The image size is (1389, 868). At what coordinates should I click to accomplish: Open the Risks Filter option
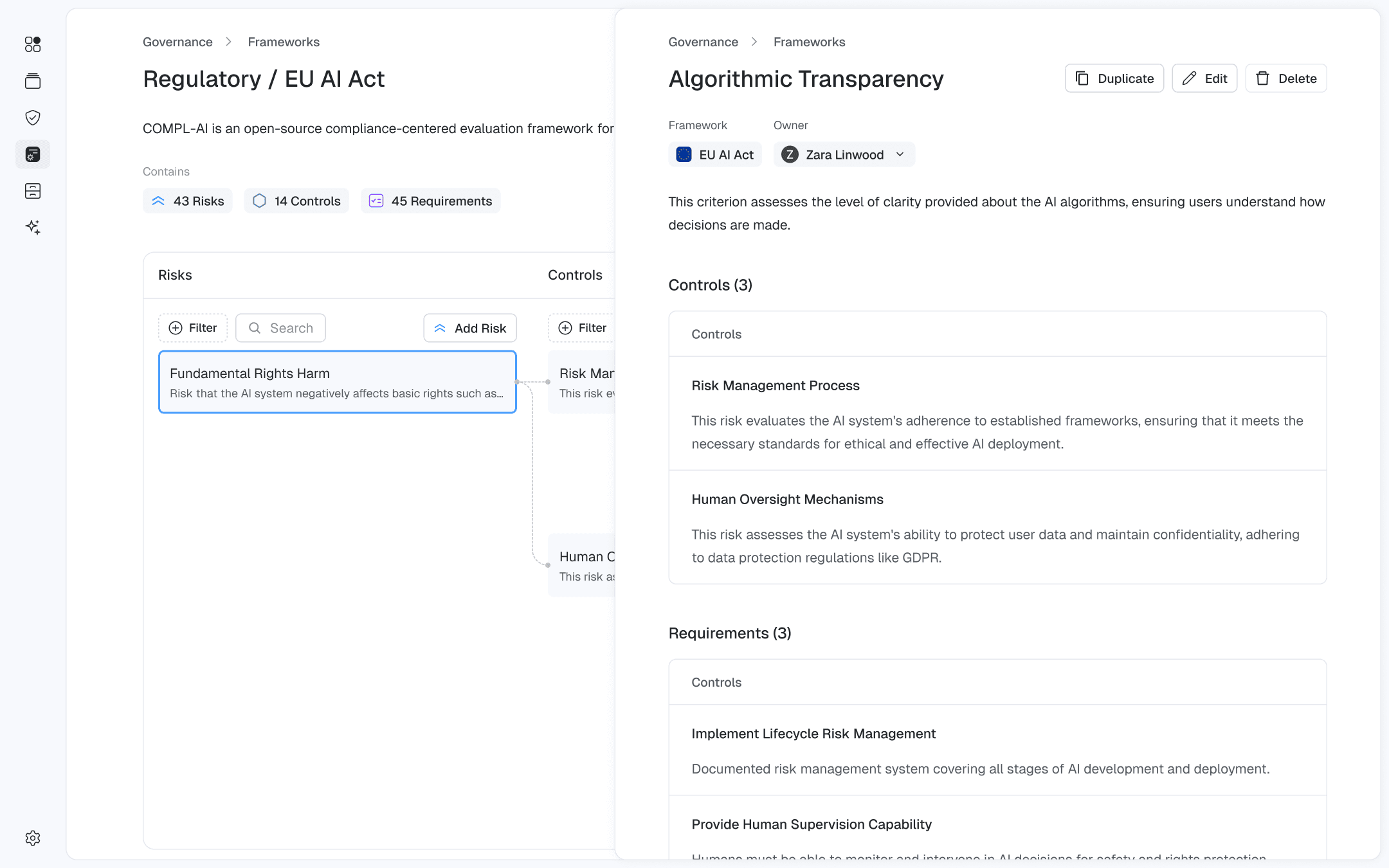(192, 328)
